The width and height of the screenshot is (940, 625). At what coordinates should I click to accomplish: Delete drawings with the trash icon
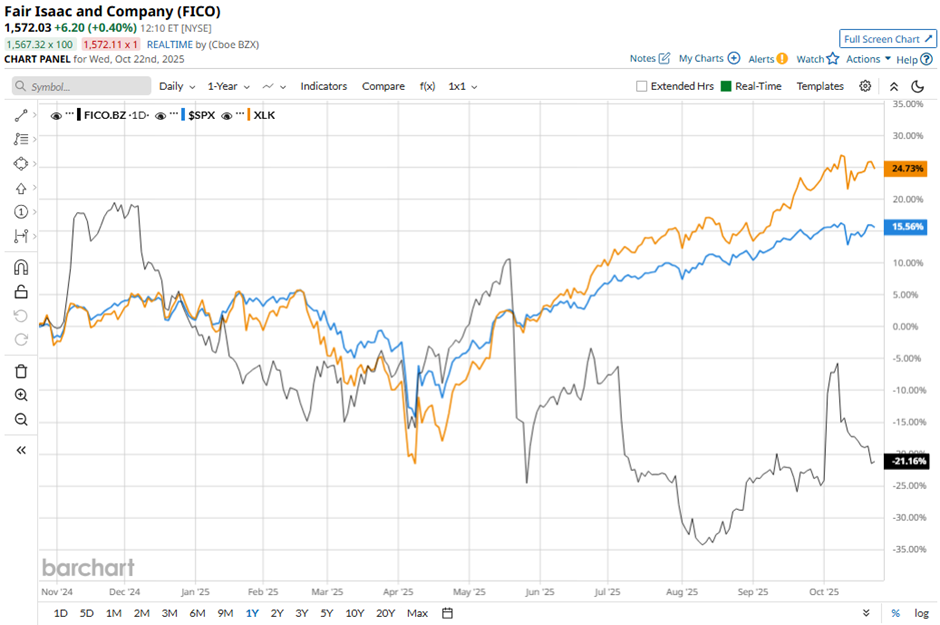point(21,371)
